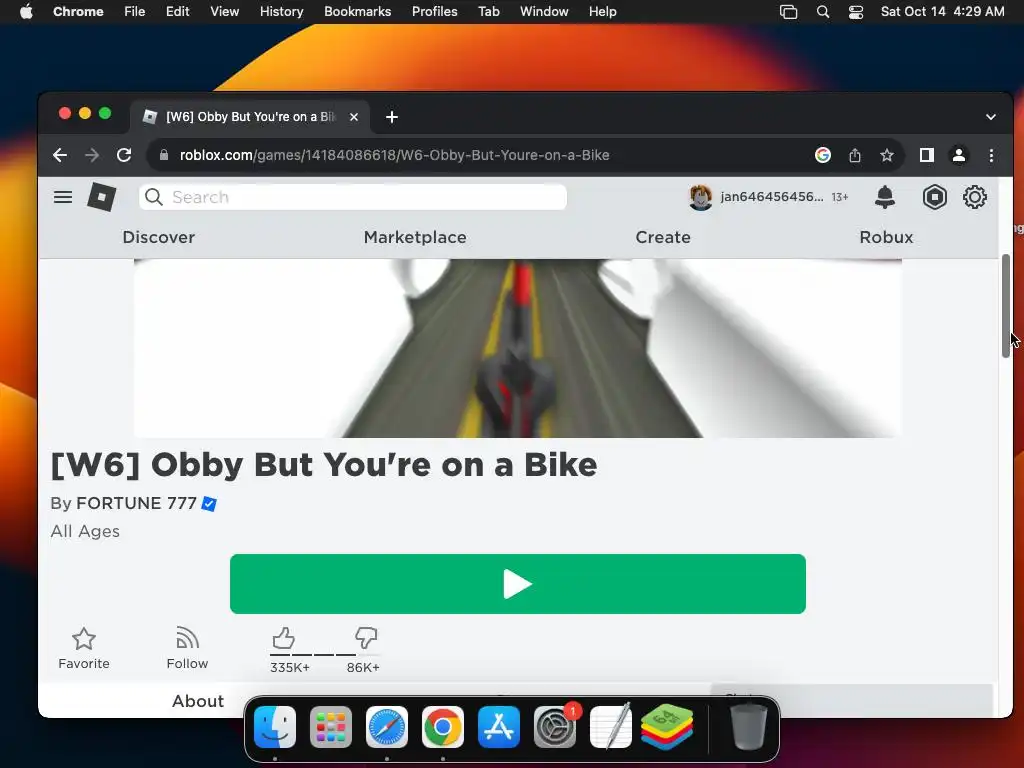This screenshot has height=768, width=1024.
Task: Click the date and time in menu bar
Action: [942, 11]
